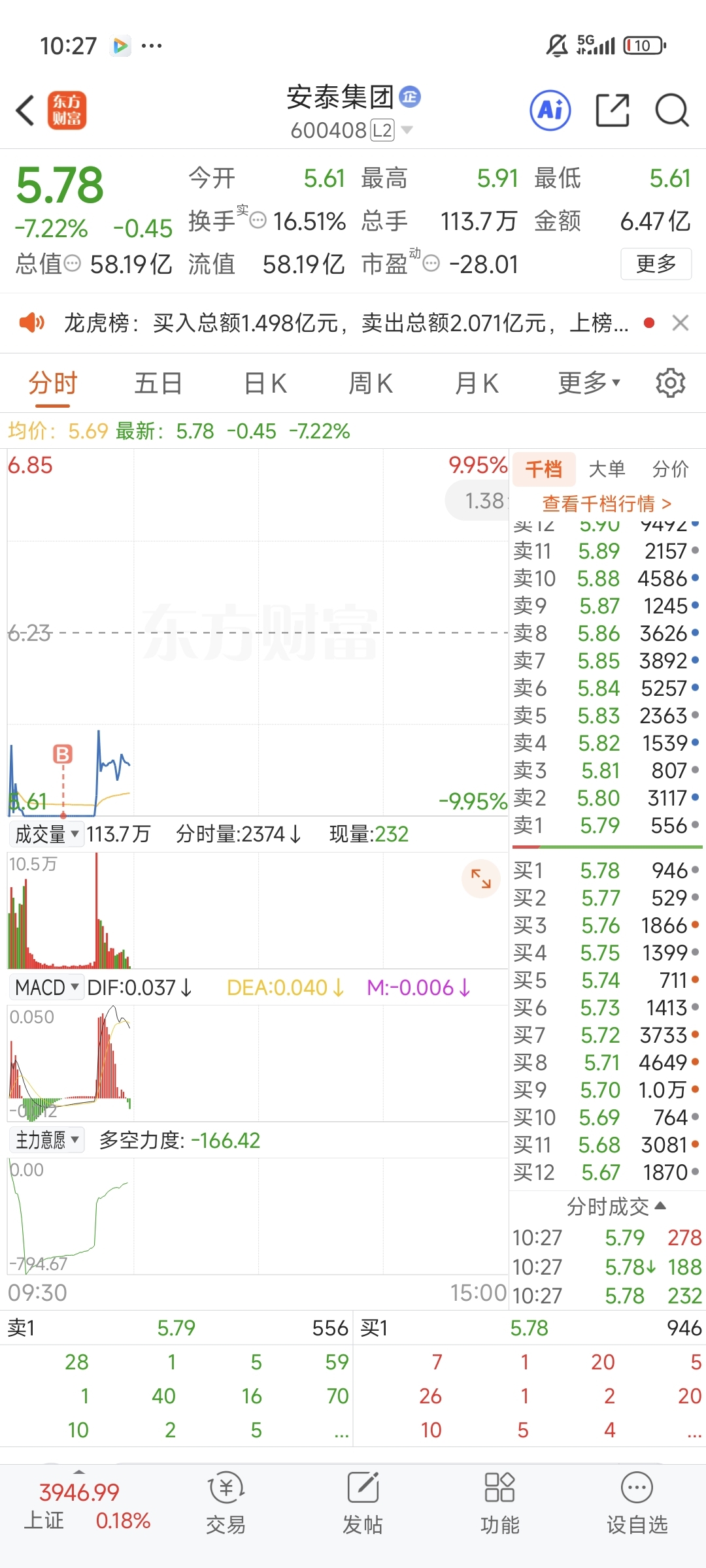Switch to the 大单 tab
Image resolution: width=706 pixels, height=1568 pixels.
(x=607, y=469)
